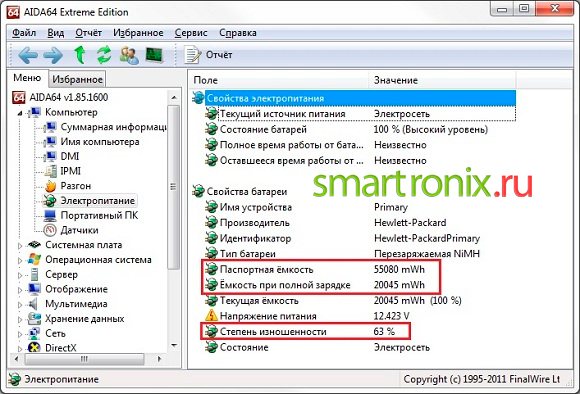
Task: Click the Отображение monitor icon
Action: point(34,289)
